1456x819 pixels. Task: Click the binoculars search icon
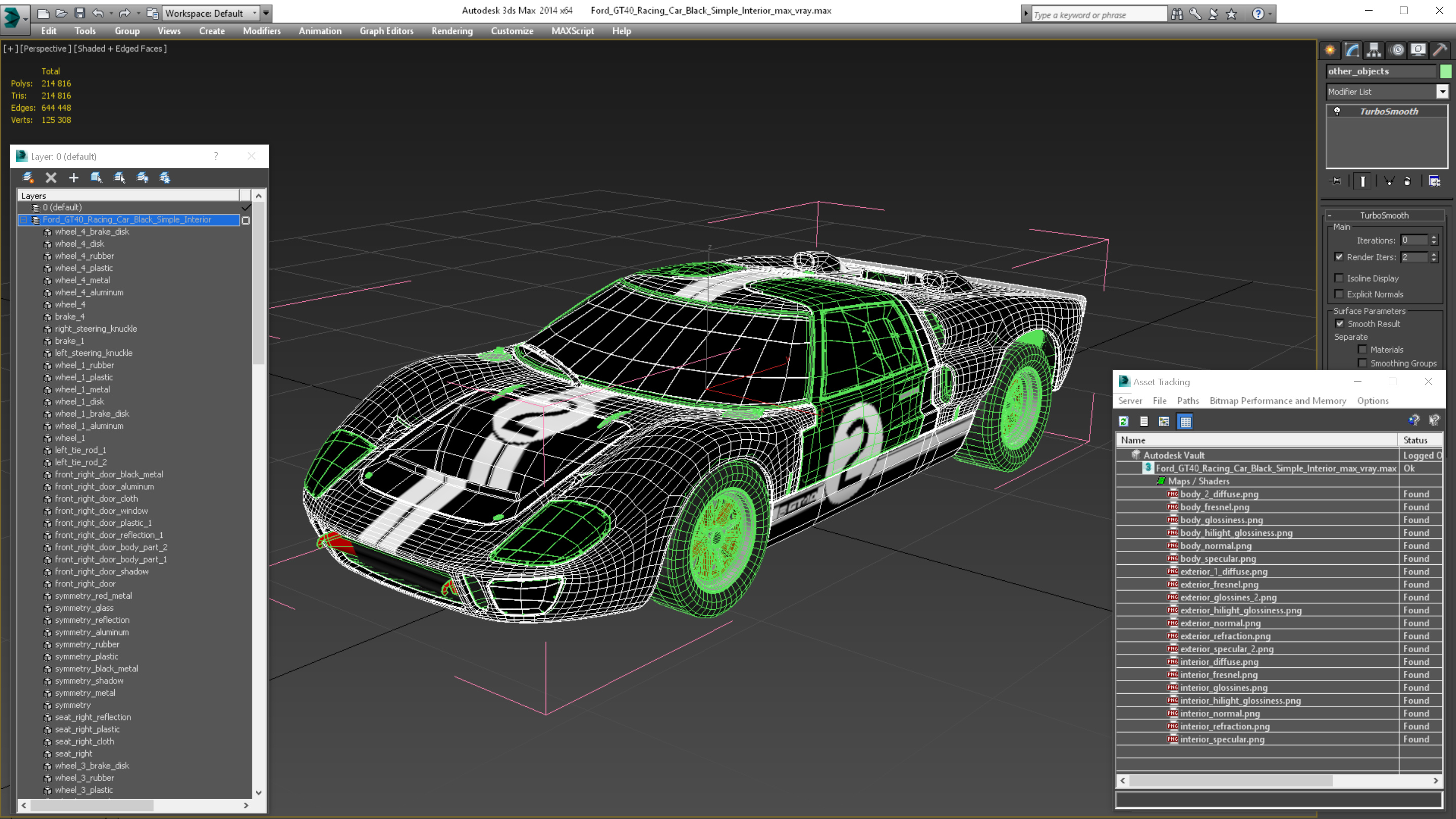point(1177,14)
